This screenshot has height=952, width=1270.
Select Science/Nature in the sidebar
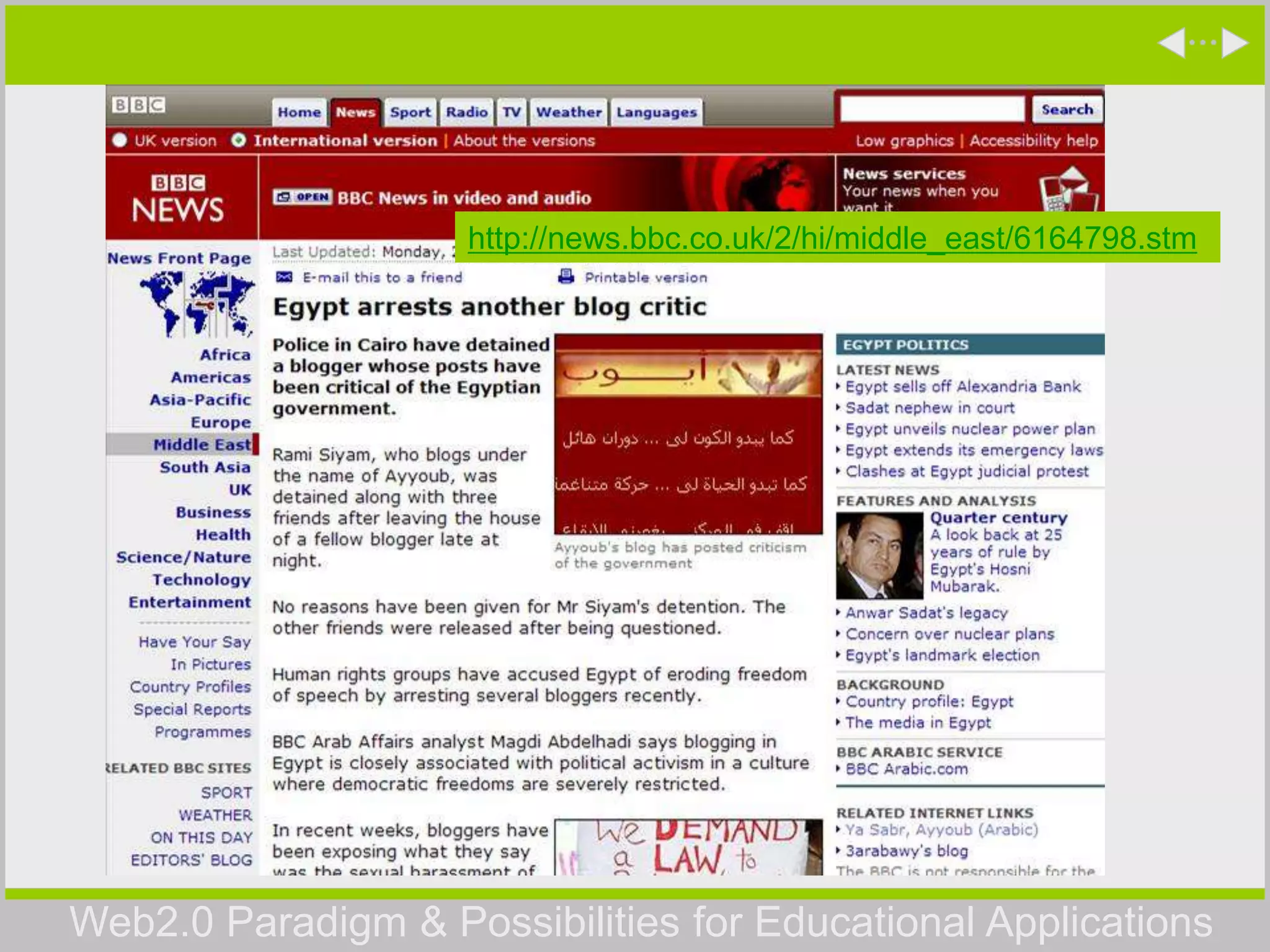click(184, 557)
